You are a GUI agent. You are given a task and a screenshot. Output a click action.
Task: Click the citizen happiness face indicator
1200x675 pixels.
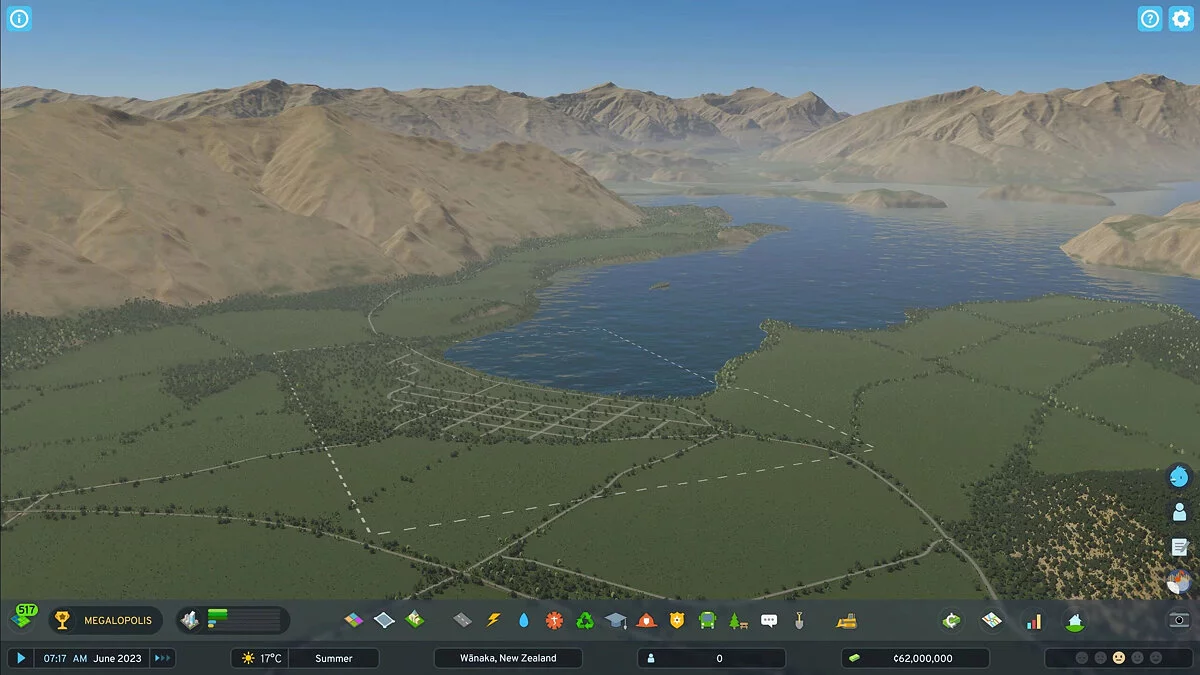[x=1119, y=658]
